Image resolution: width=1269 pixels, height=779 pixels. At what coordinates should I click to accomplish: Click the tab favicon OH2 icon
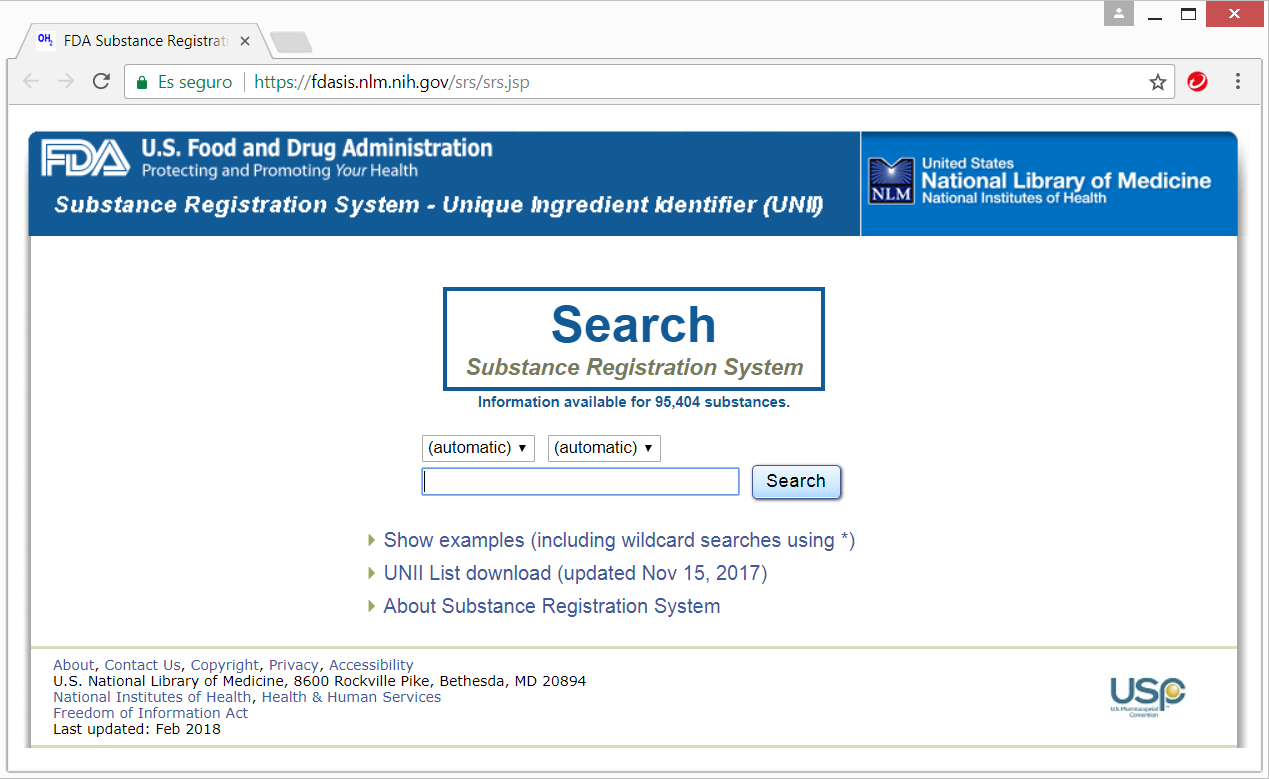click(x=45, y=40)
